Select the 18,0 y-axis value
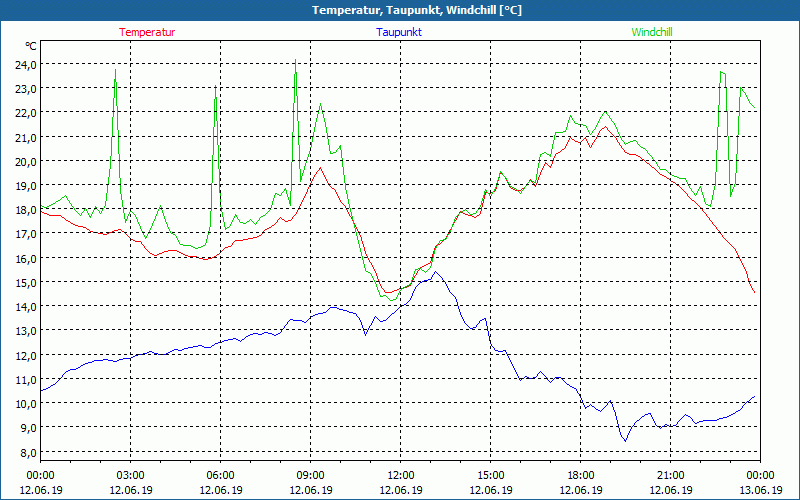This screenshot has width=800, height=500. 26,210
